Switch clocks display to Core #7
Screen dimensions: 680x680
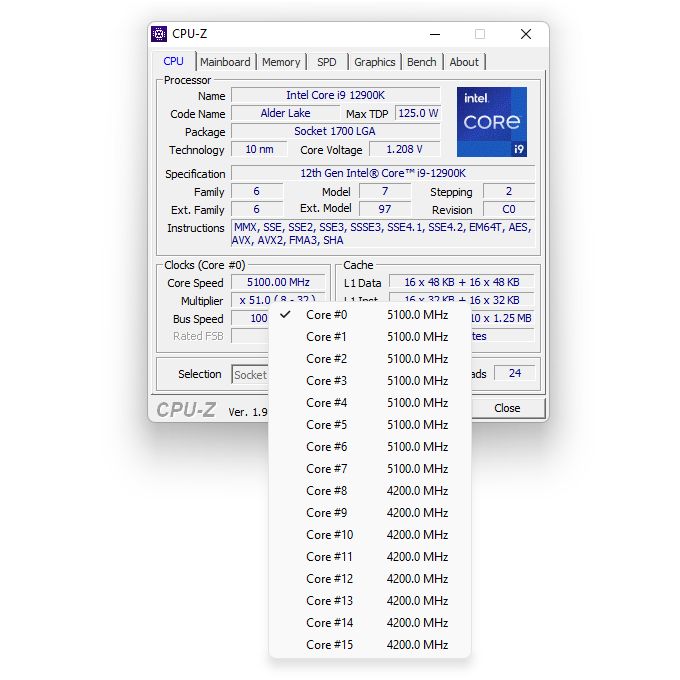[x=369, y=469]
